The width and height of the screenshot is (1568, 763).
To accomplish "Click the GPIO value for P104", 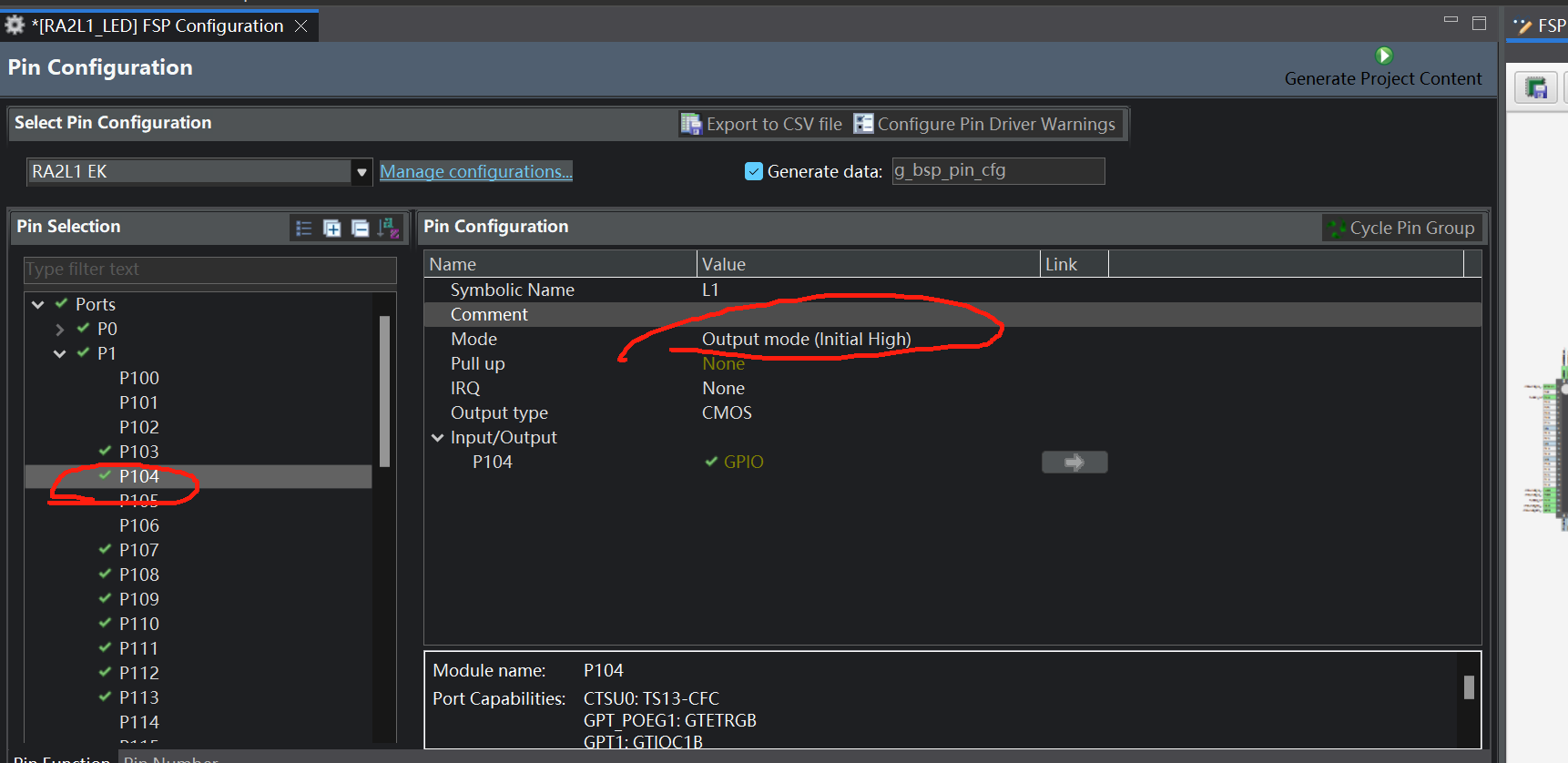I will [743, 463].
